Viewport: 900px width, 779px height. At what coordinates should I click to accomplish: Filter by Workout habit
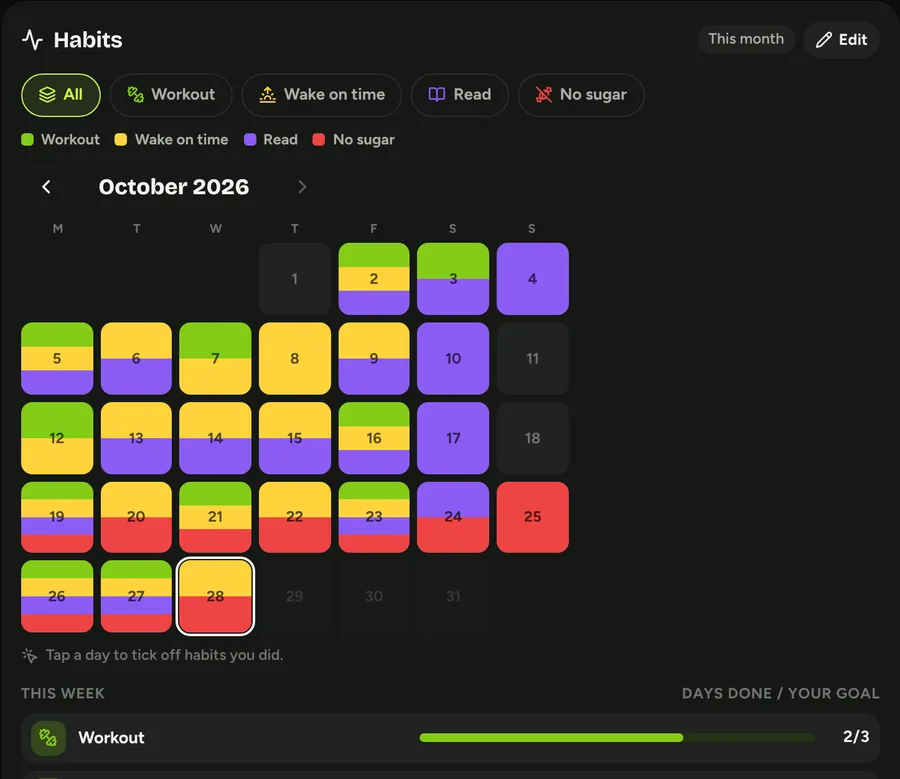point(171,95)
